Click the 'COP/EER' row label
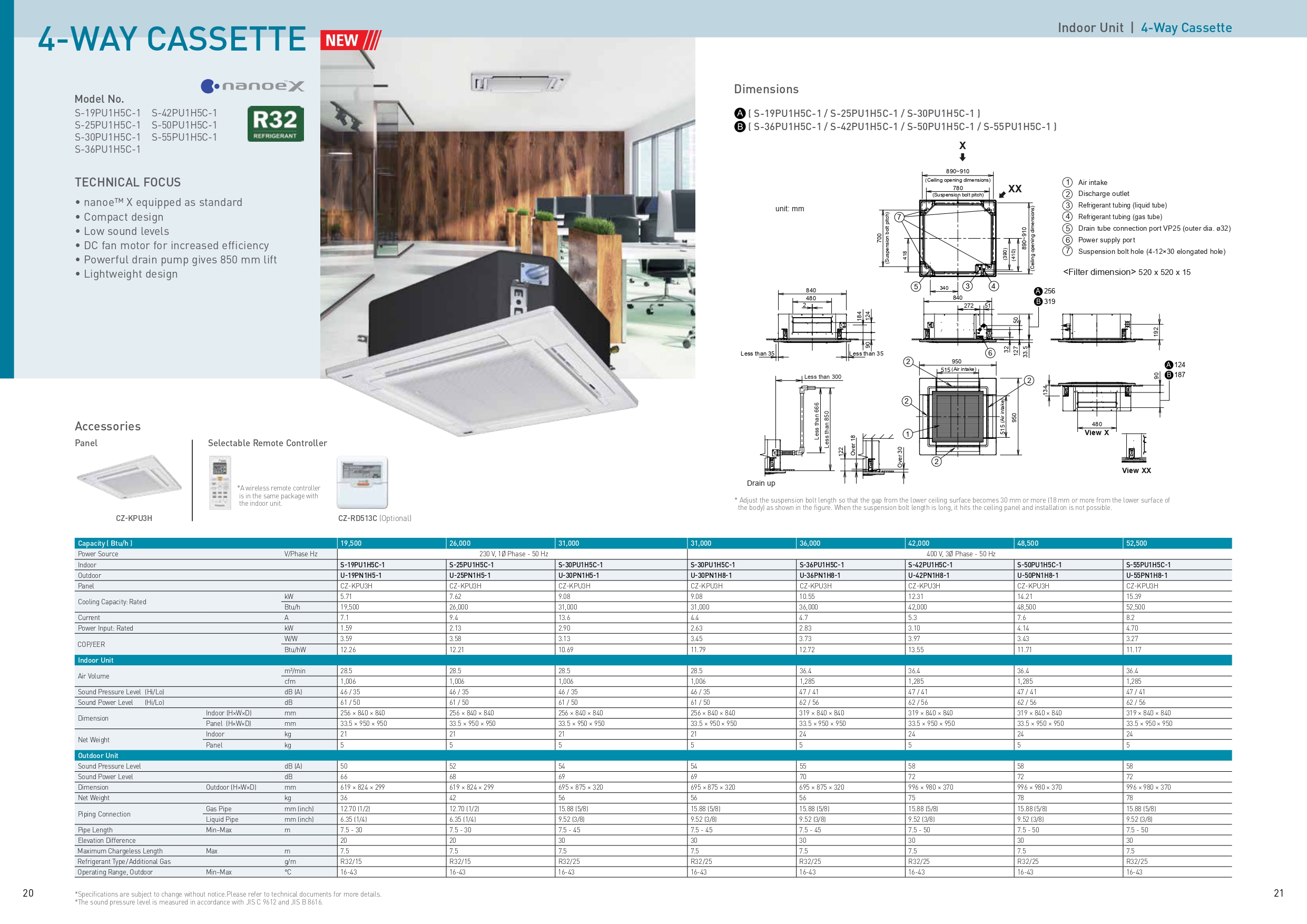Screen dimensions: 1307x924 pos(91,644)
